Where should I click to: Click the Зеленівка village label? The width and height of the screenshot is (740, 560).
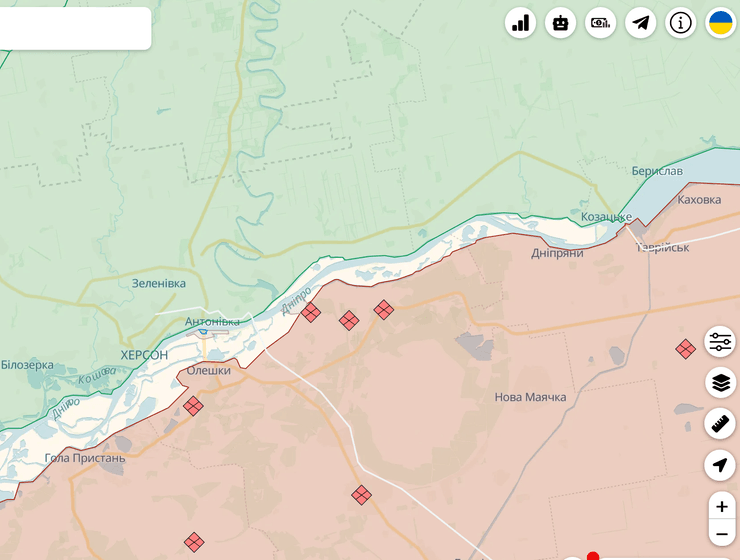click(159, 283)
